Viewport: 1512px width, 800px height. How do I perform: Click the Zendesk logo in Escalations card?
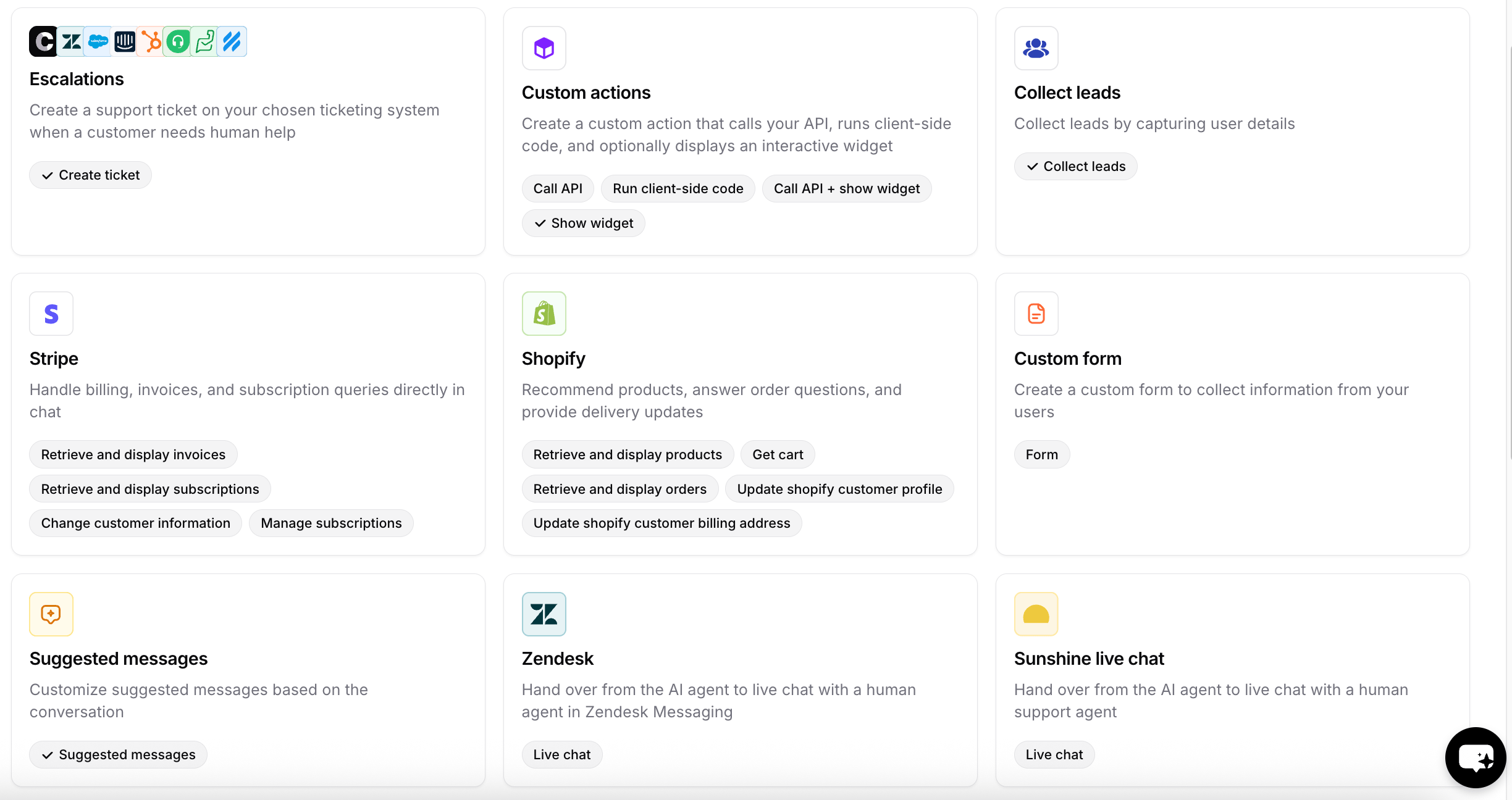(71, 41)
